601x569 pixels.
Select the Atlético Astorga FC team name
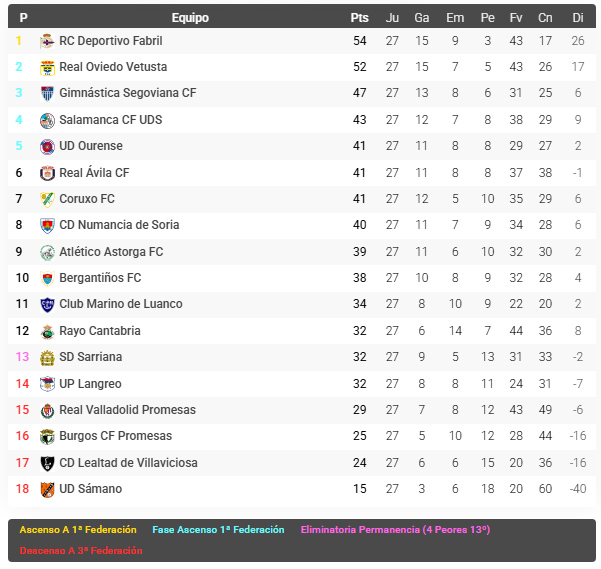tap(111, 252)
